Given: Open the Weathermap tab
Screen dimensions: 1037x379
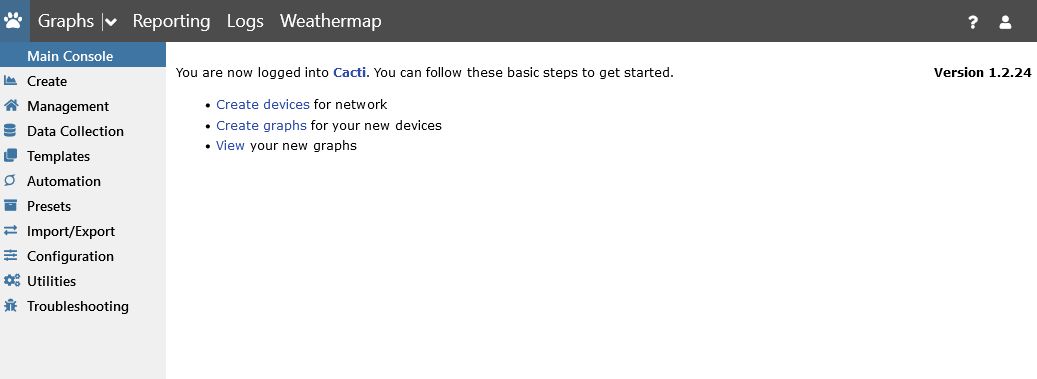Looking at the screenshot, I should pos(331,21).
